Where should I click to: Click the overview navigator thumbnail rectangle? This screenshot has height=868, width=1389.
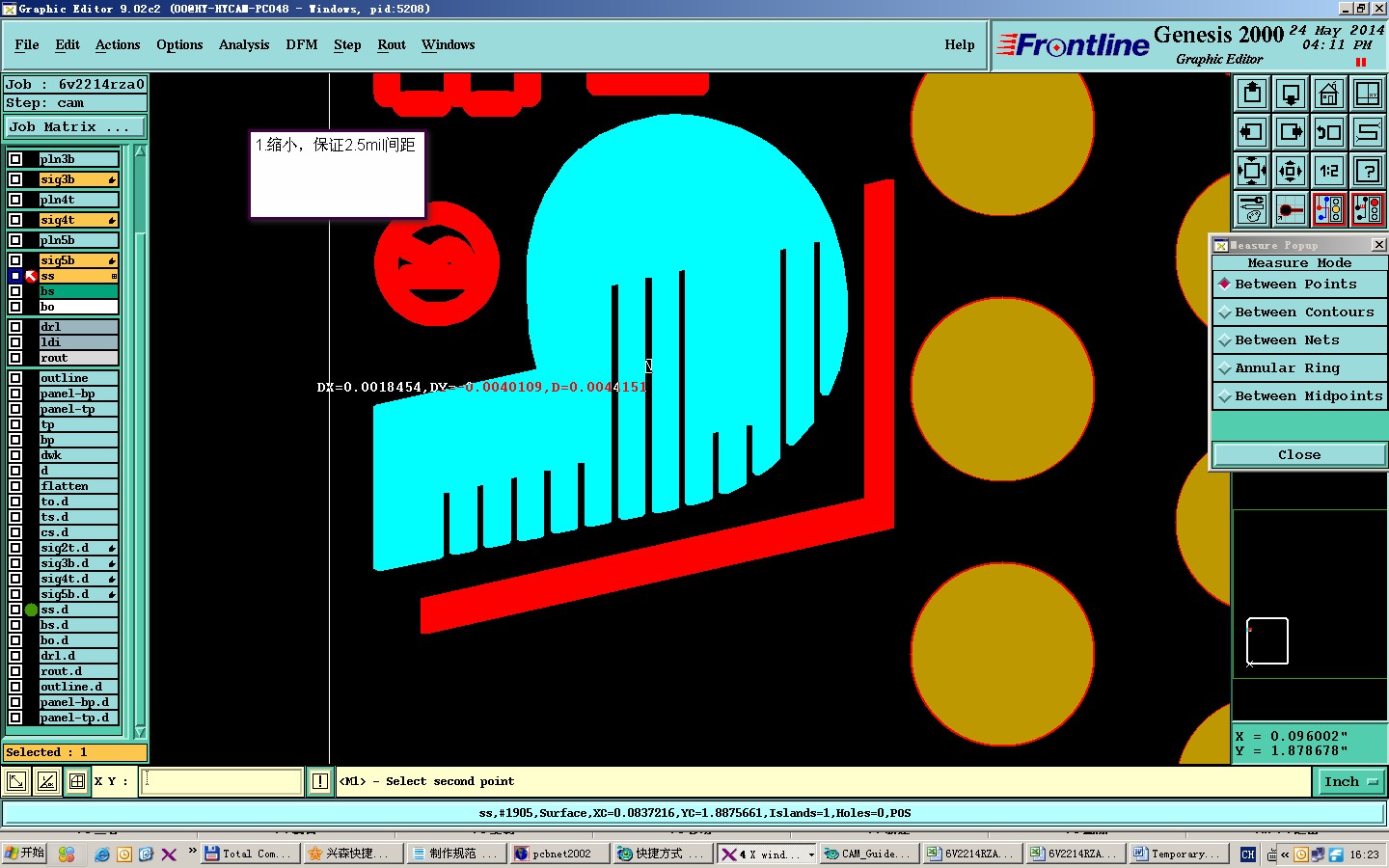tap(1267, 640)
